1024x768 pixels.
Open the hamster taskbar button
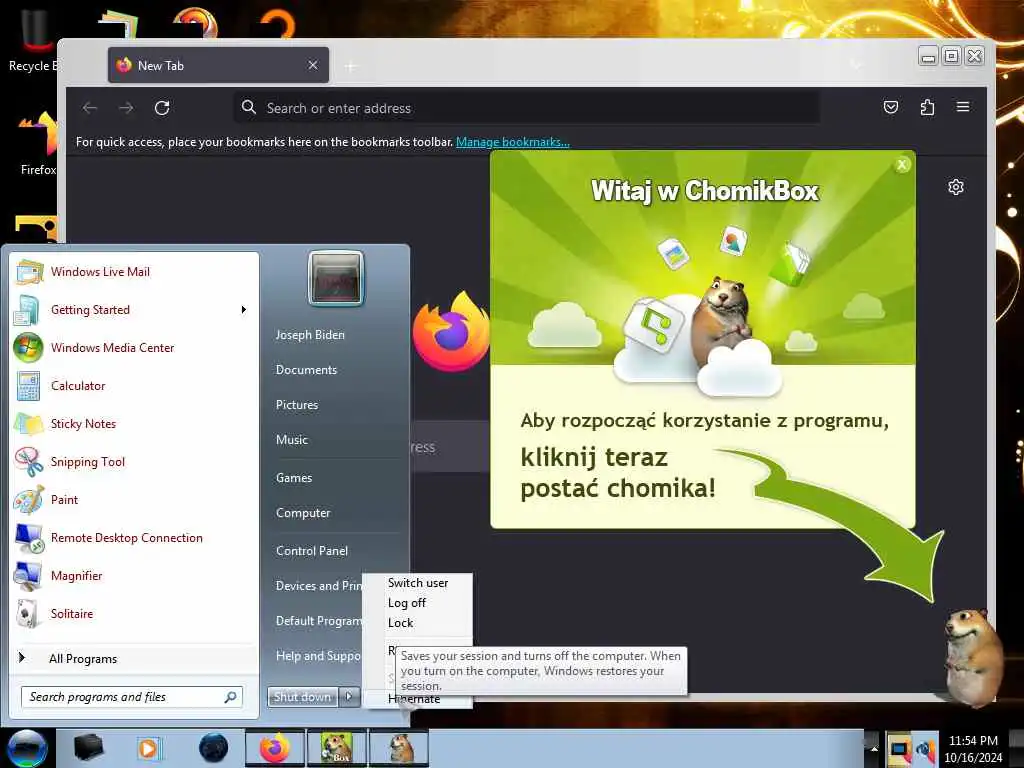tap(398, 748)
